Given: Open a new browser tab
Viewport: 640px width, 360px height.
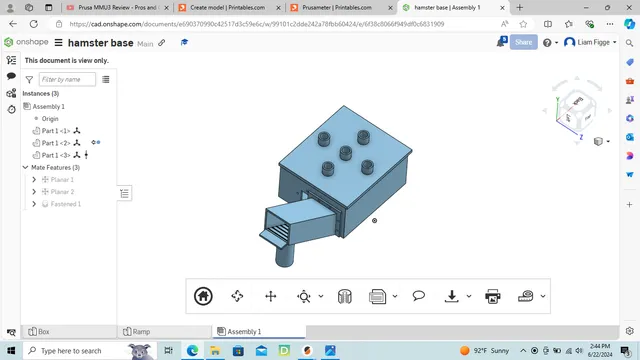Looking at the screenshot, I should click(x=520, y=8).
